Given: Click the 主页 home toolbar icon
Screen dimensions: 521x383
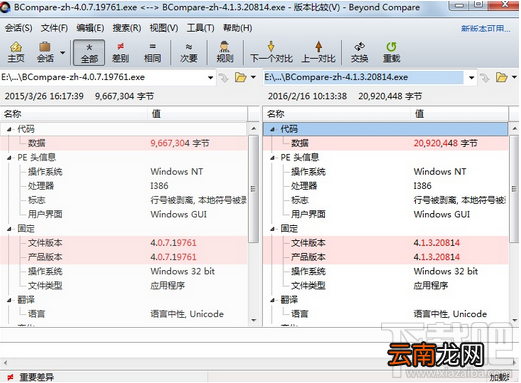Looking at the screenshot, I should tap(16, 52).
